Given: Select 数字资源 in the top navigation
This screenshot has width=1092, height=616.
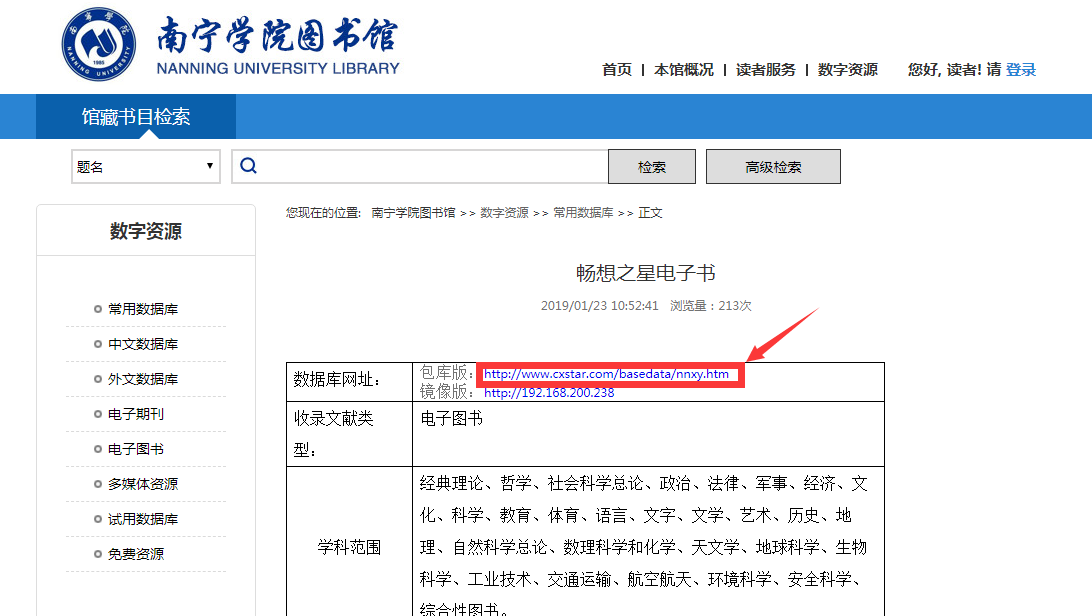Looking at the screenshot, I should [x=848, y=70].
